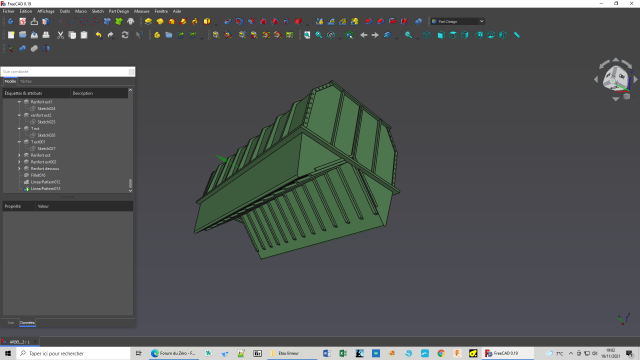The image size is (640, 360).
Task: Open the Measure distance ruler tool
Action: pyautogui.click(x=517, y=35)
